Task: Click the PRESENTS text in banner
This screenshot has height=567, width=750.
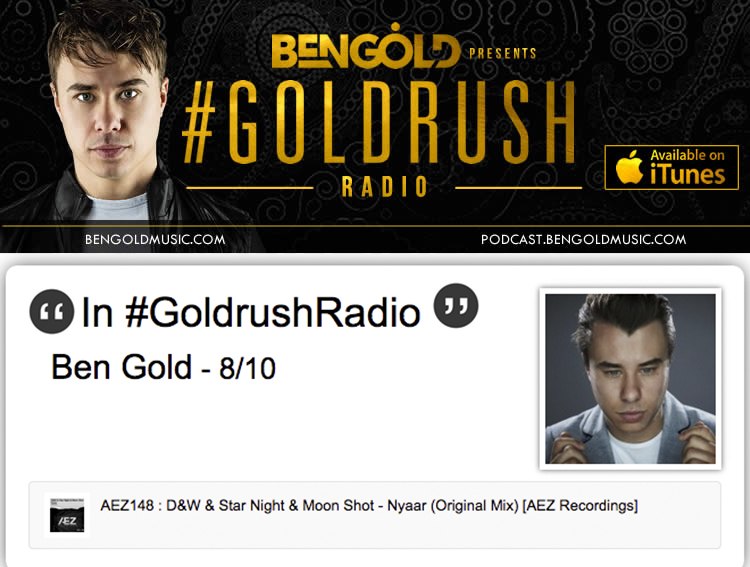Action: 503,53
